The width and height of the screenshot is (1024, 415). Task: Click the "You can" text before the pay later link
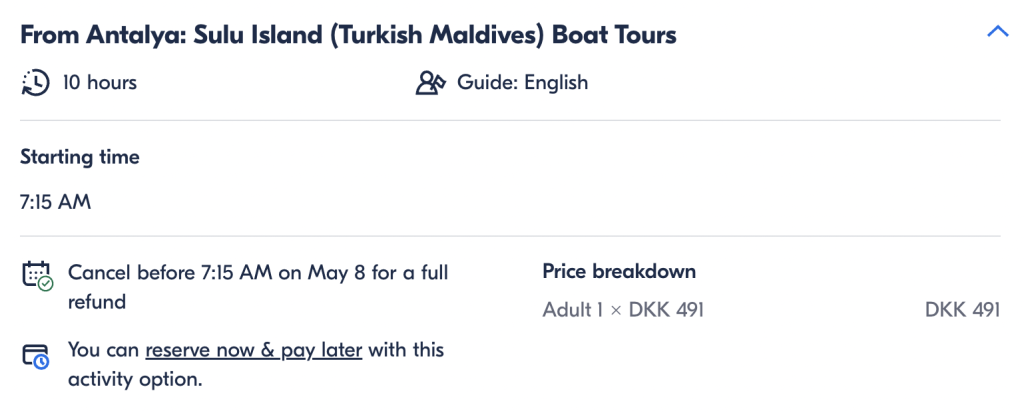point(104,350)
